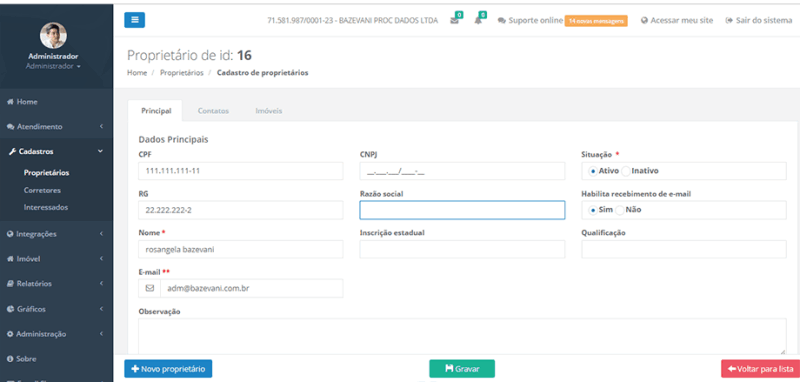Click the exit icon beside Sair do sistema
Viewport: 800px width, 382px height.
click(x=729, y=21)
